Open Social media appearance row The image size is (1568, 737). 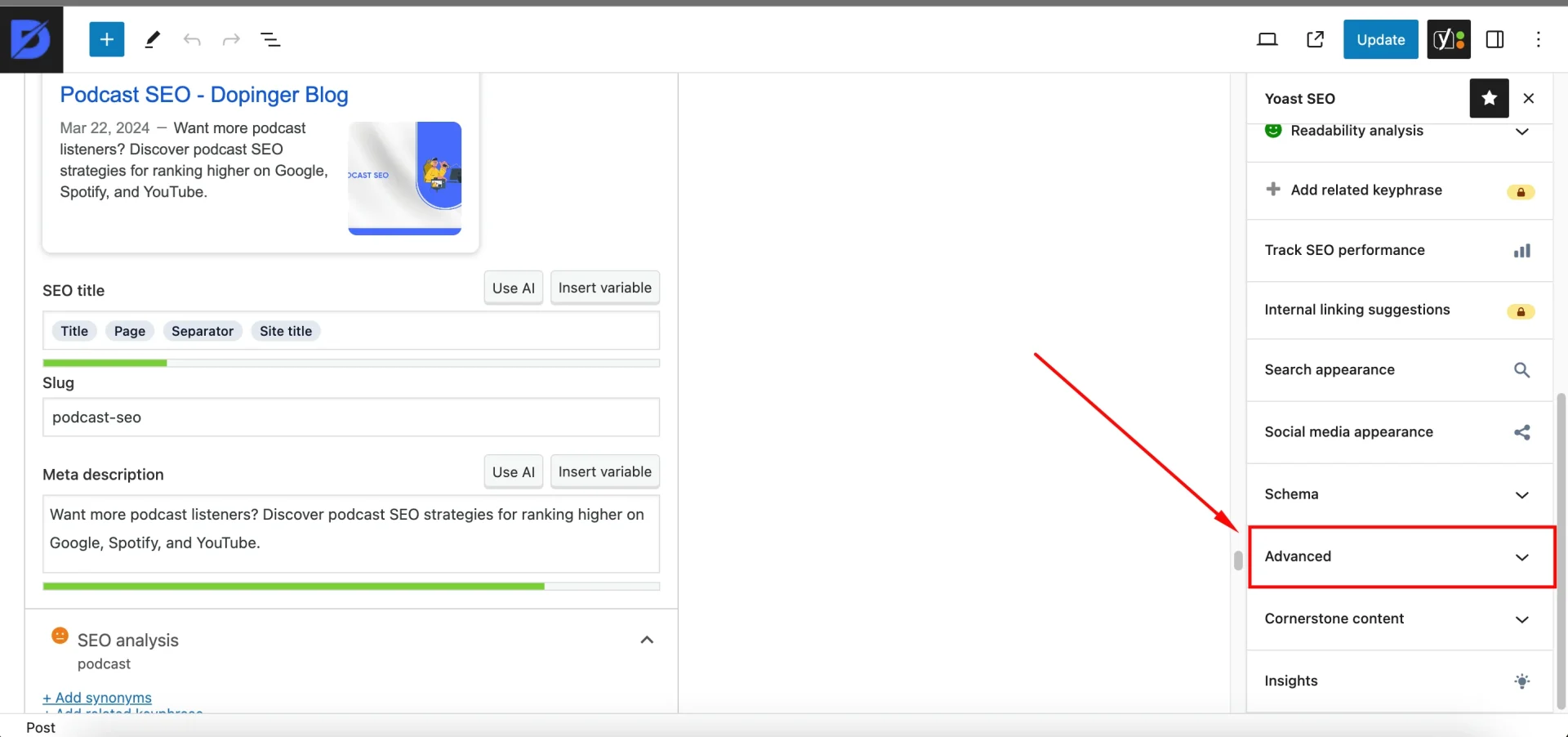1399,431
